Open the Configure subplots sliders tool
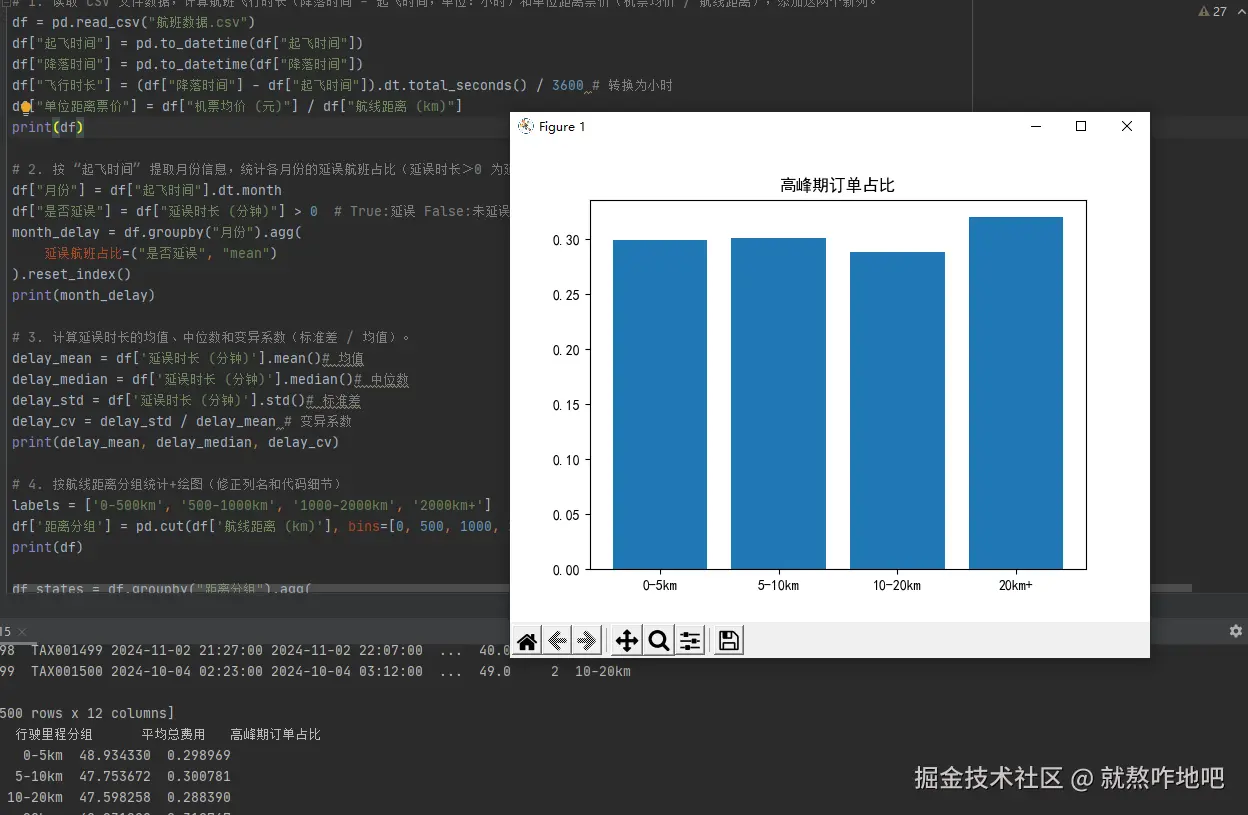This screenshot has width=1248, height=815. click(690, 641)
